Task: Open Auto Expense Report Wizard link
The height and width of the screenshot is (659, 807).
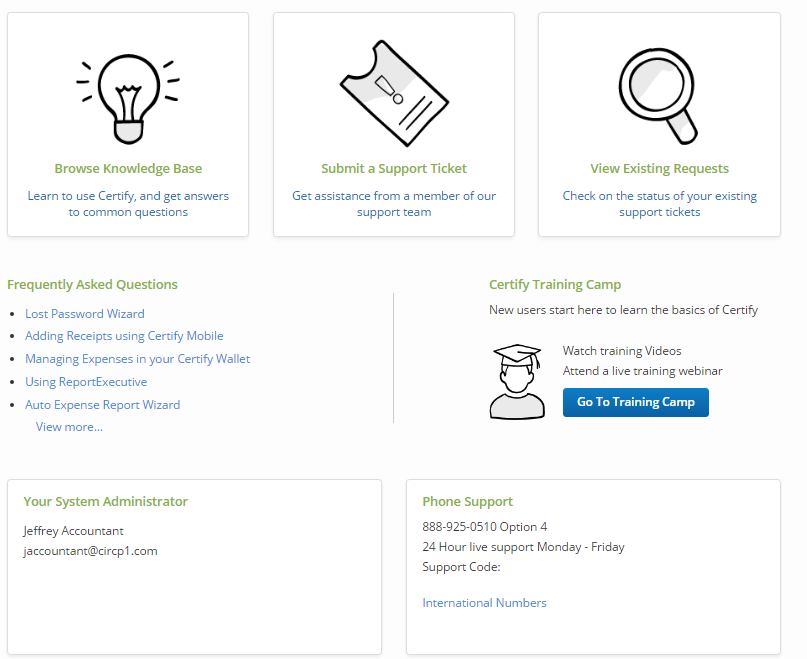Action: tap(102, 405)
